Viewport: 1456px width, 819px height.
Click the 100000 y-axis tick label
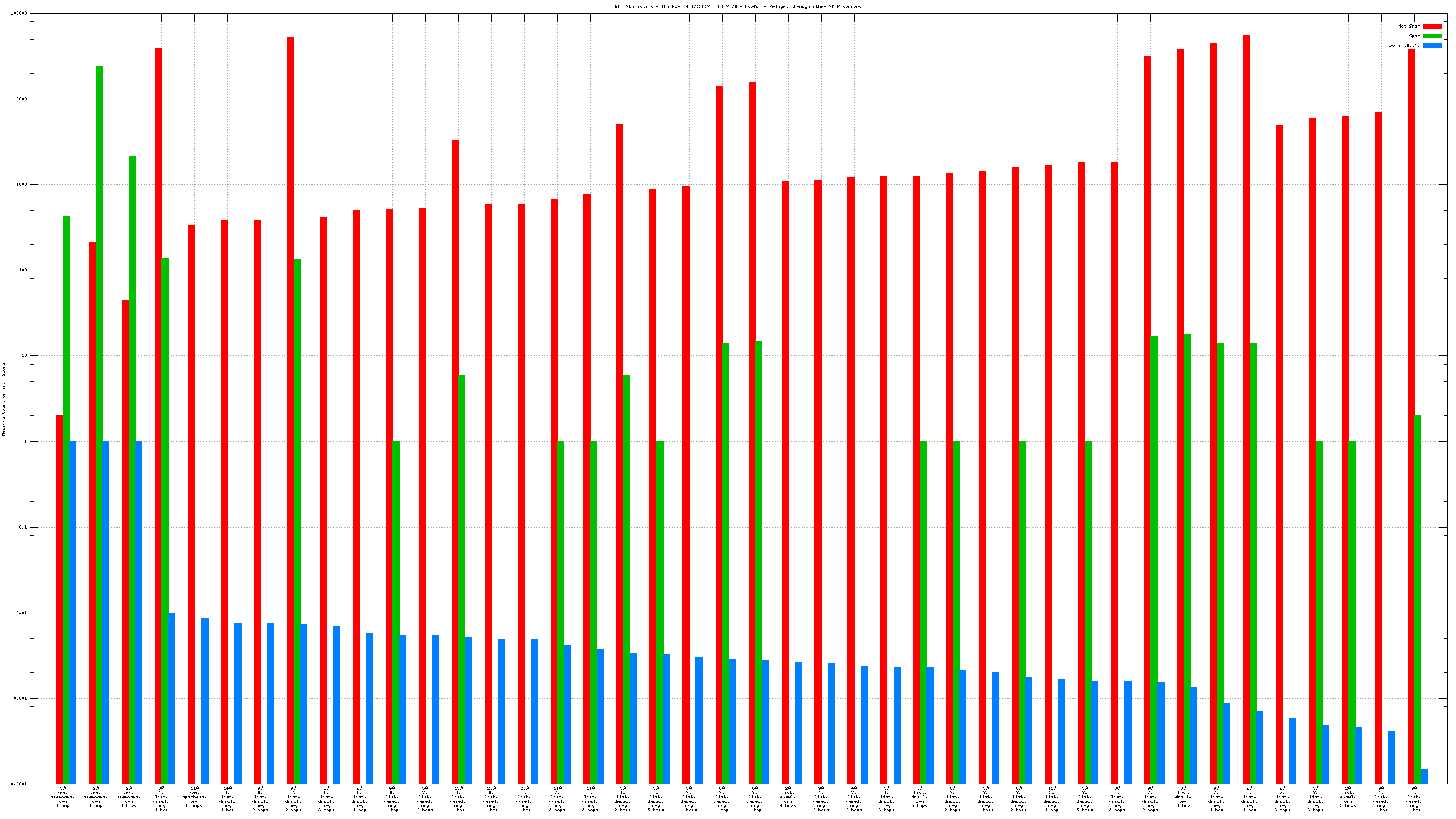[x=18, y=13]
